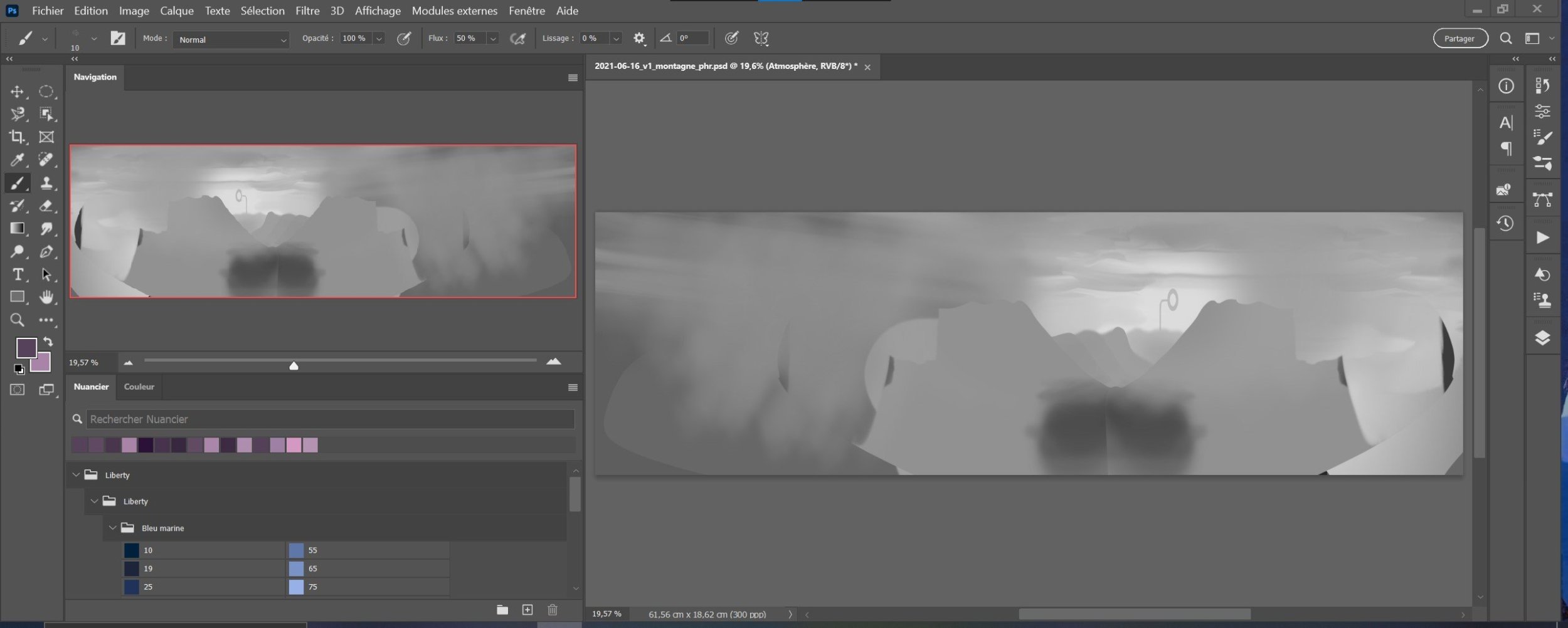Select the Clone Stamp tool

[x=46, y=183]
